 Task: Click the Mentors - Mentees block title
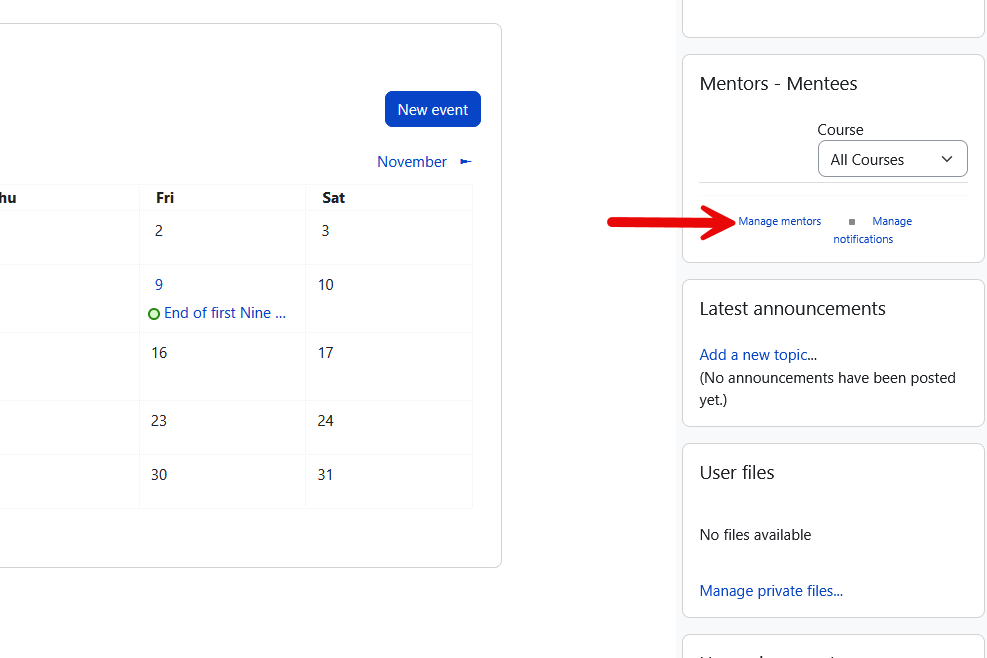(x=778, y=84)
